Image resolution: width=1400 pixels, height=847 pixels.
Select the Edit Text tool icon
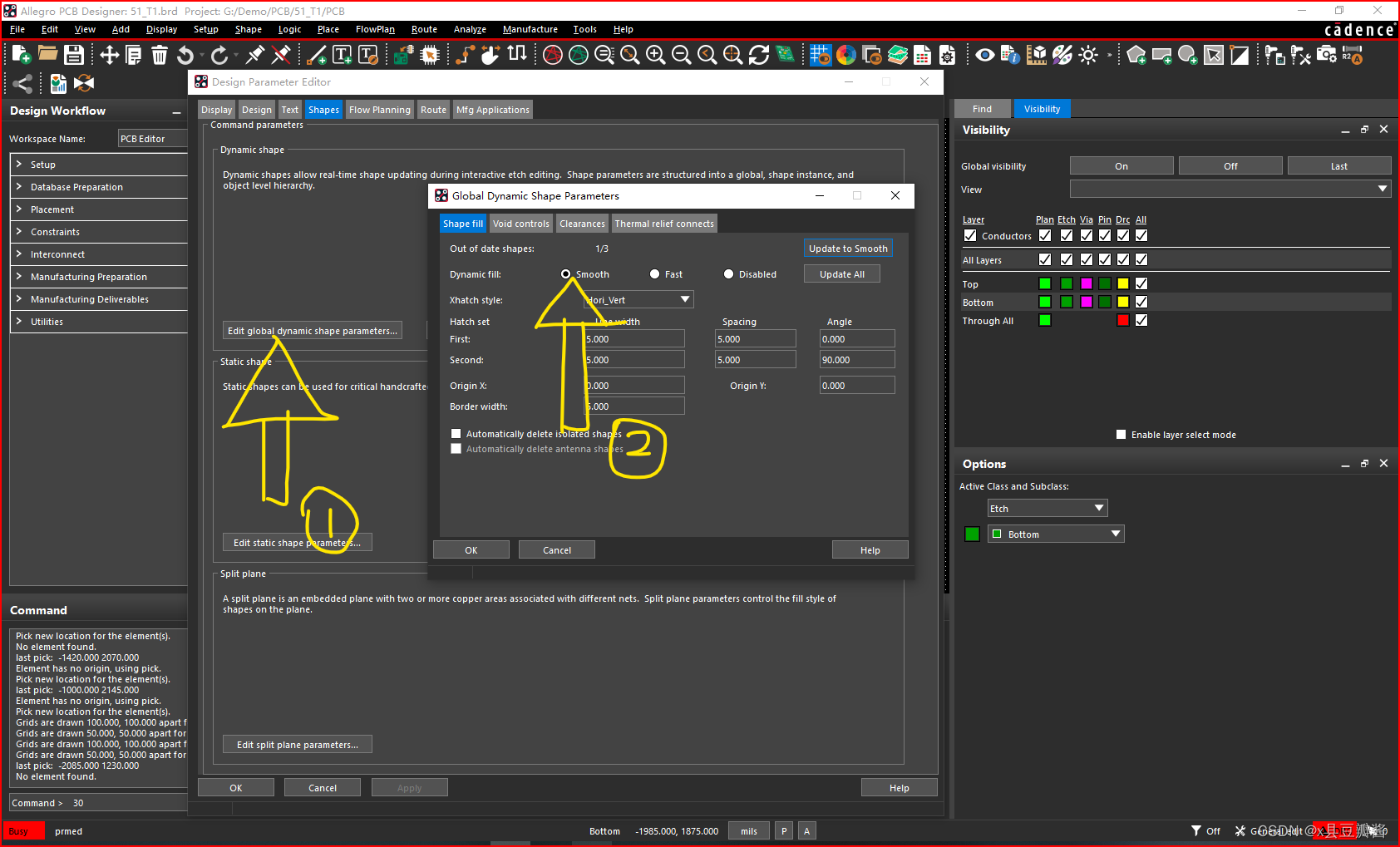click(x=368, y=55)
